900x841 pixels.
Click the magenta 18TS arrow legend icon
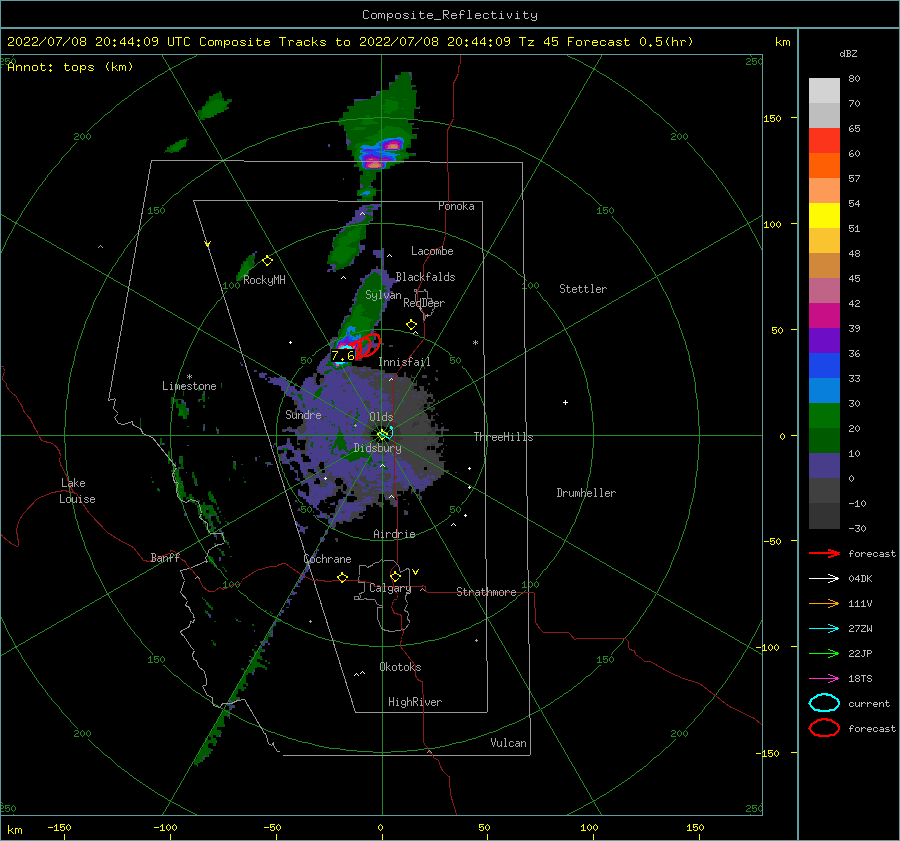[x=824, y=679]
